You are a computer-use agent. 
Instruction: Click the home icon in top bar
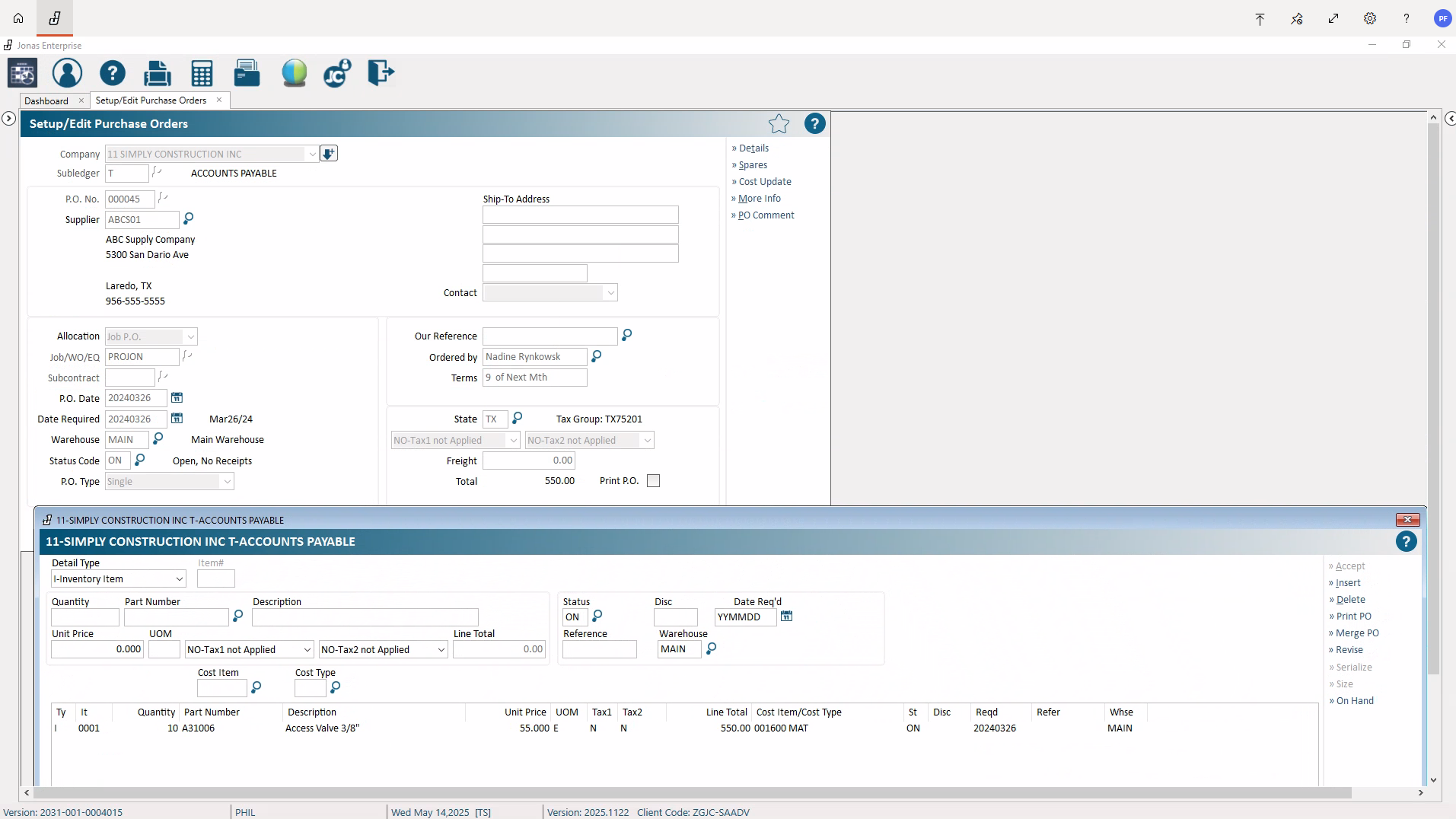pyautogui.click(x=18, y=18)
